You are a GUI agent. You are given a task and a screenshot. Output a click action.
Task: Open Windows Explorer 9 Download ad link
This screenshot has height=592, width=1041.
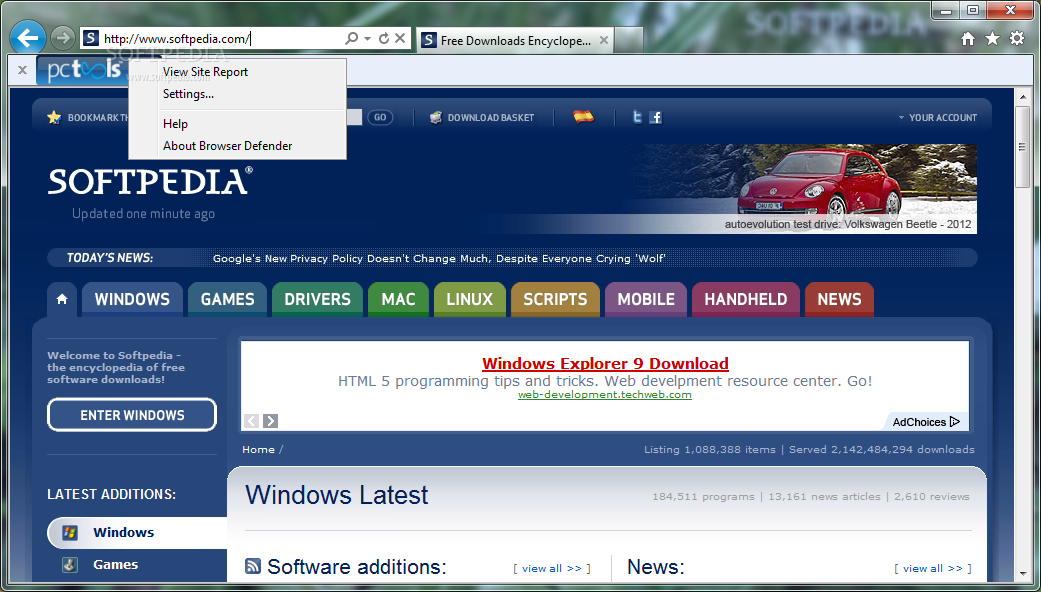pyautogui.click(x=605, y=364)
